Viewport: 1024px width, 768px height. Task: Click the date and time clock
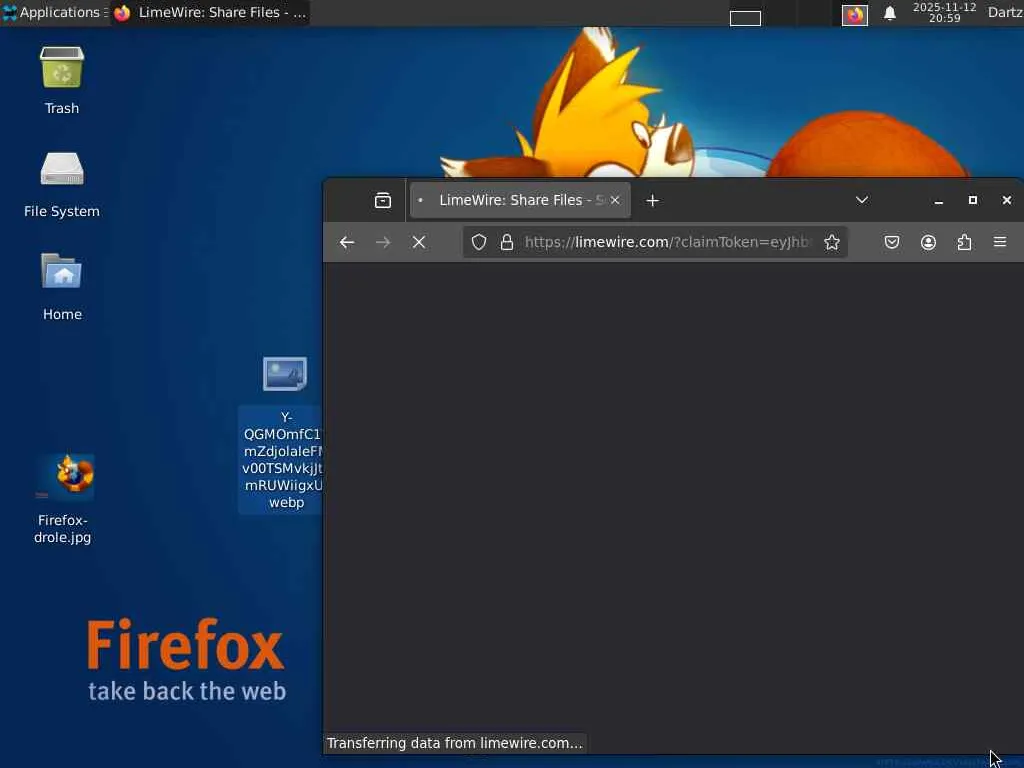(x=944, y=12)
